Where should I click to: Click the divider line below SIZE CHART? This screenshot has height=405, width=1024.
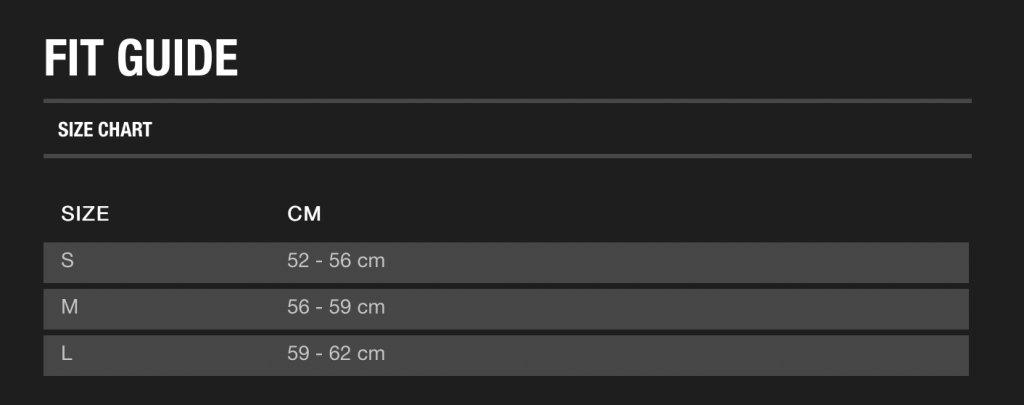coord(507,156)
